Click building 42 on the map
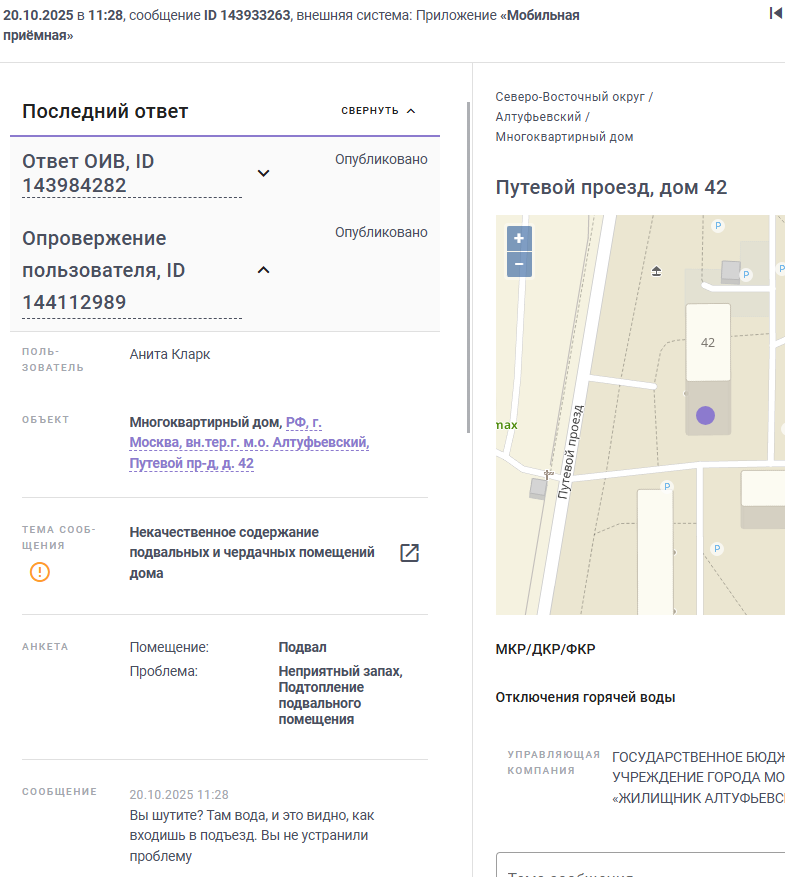 708,343
